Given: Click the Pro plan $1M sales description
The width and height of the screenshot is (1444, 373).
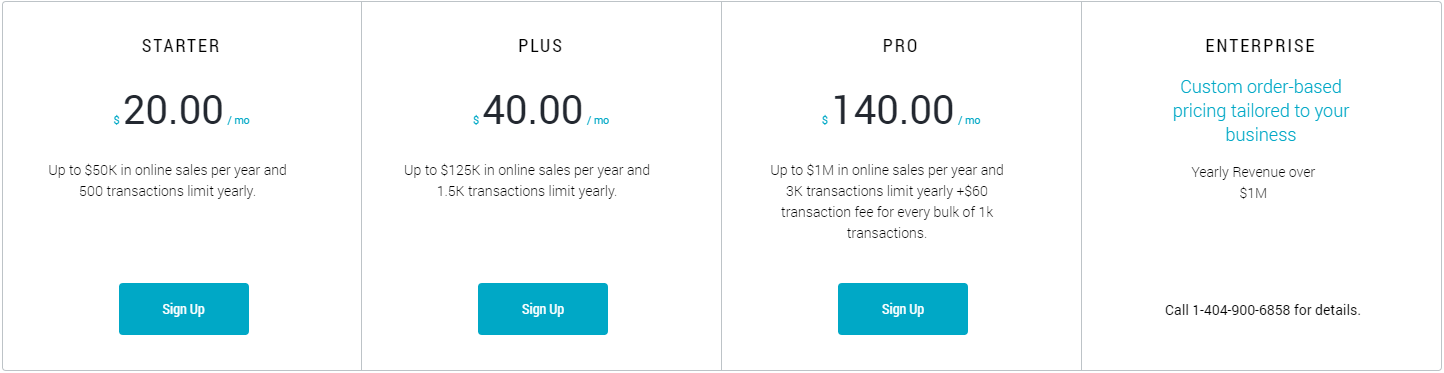Looking at the screenshot, I should point(887,202).
